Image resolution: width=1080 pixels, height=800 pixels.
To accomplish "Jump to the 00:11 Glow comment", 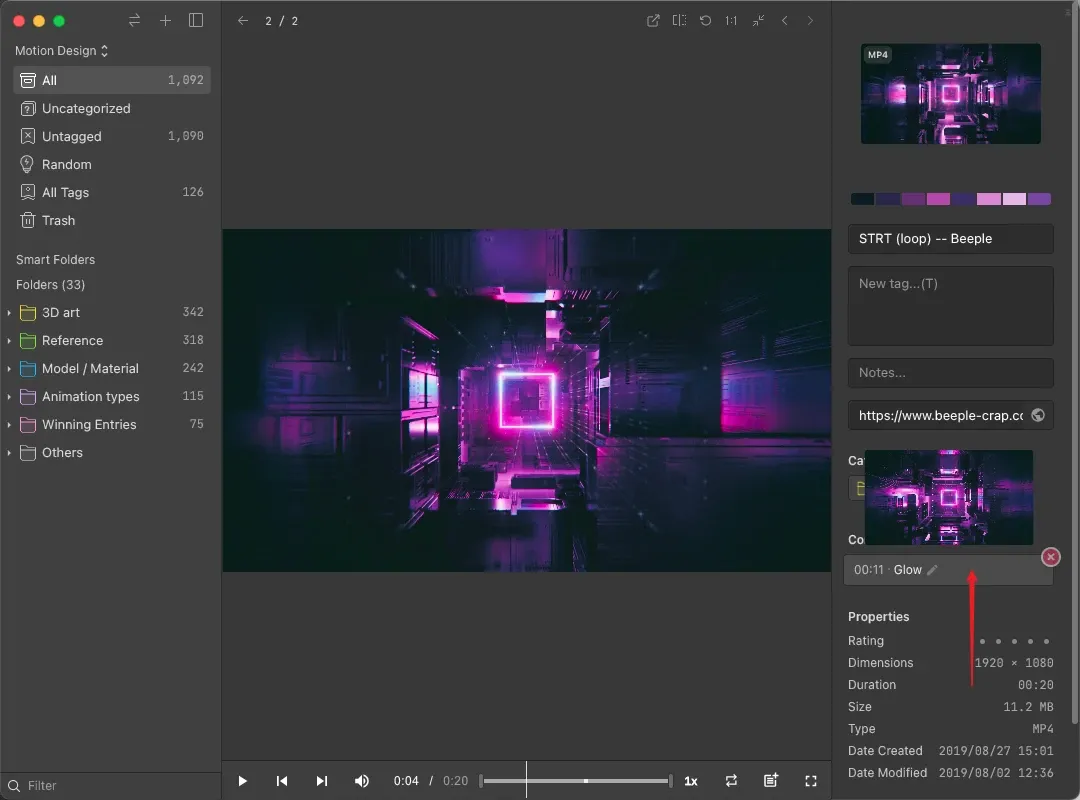I will (x=948, y=570).
